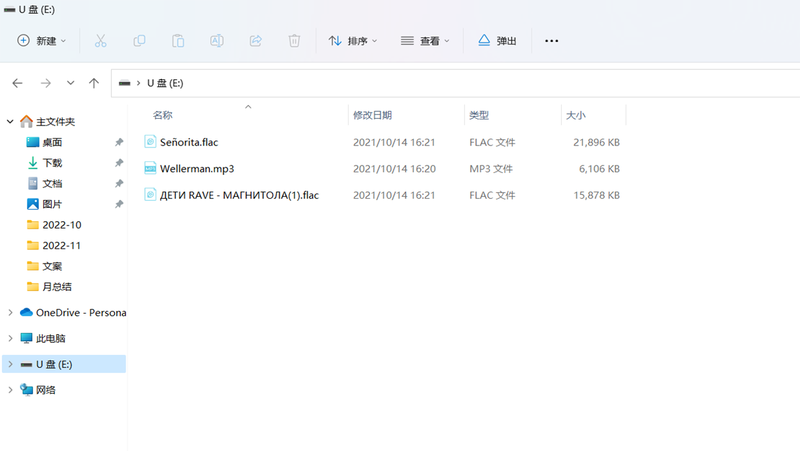800x451 pixels.
Task: Click the address bar path U 盘 (E:)
Action: [165, 83]
